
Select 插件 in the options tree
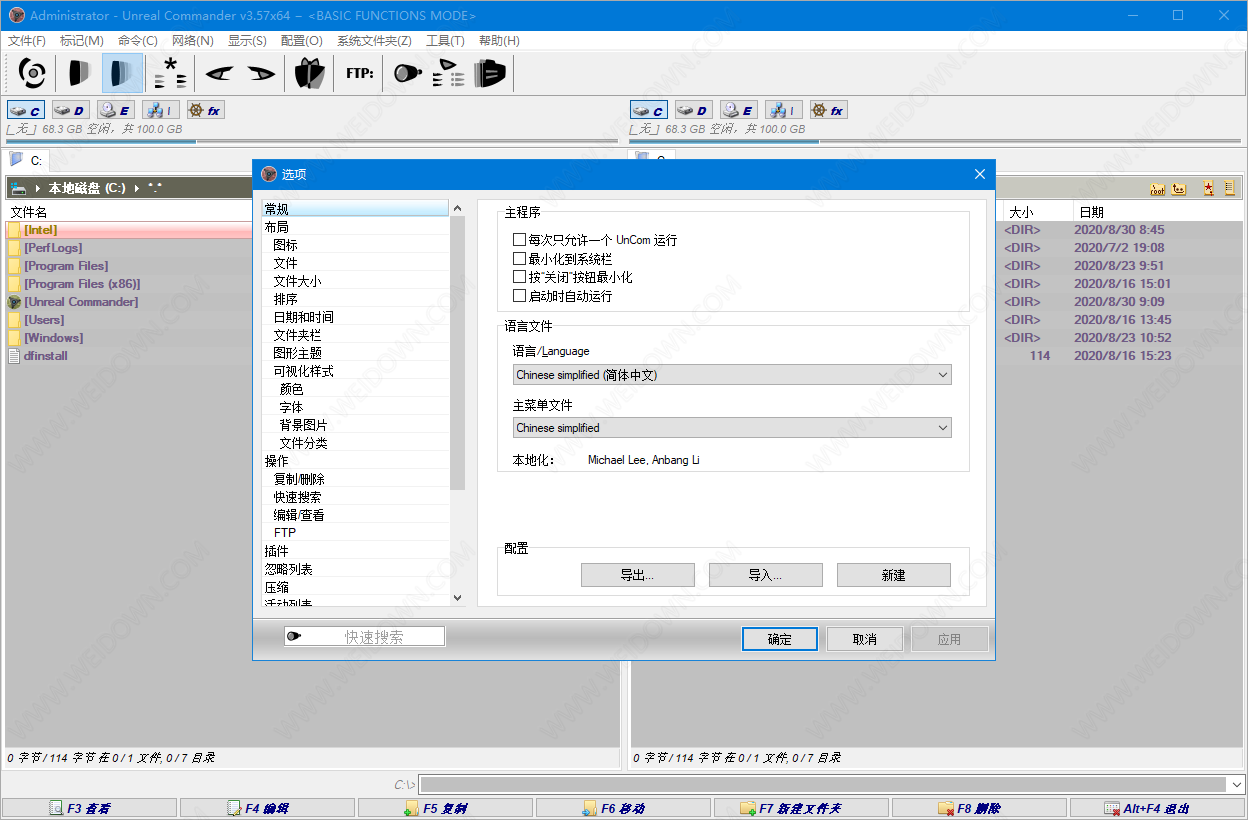[x=277, y=551]
